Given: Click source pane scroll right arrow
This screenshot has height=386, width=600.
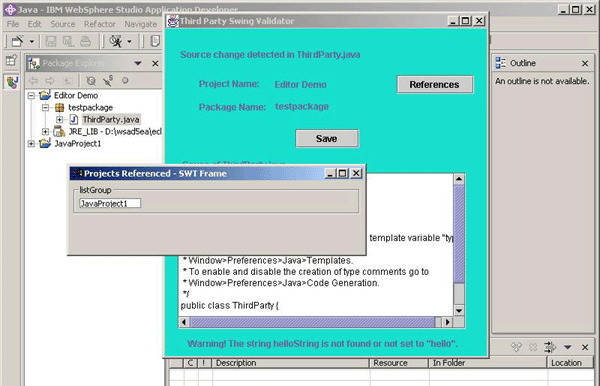Looking at the screenshot, I should (x=448, y=322).
